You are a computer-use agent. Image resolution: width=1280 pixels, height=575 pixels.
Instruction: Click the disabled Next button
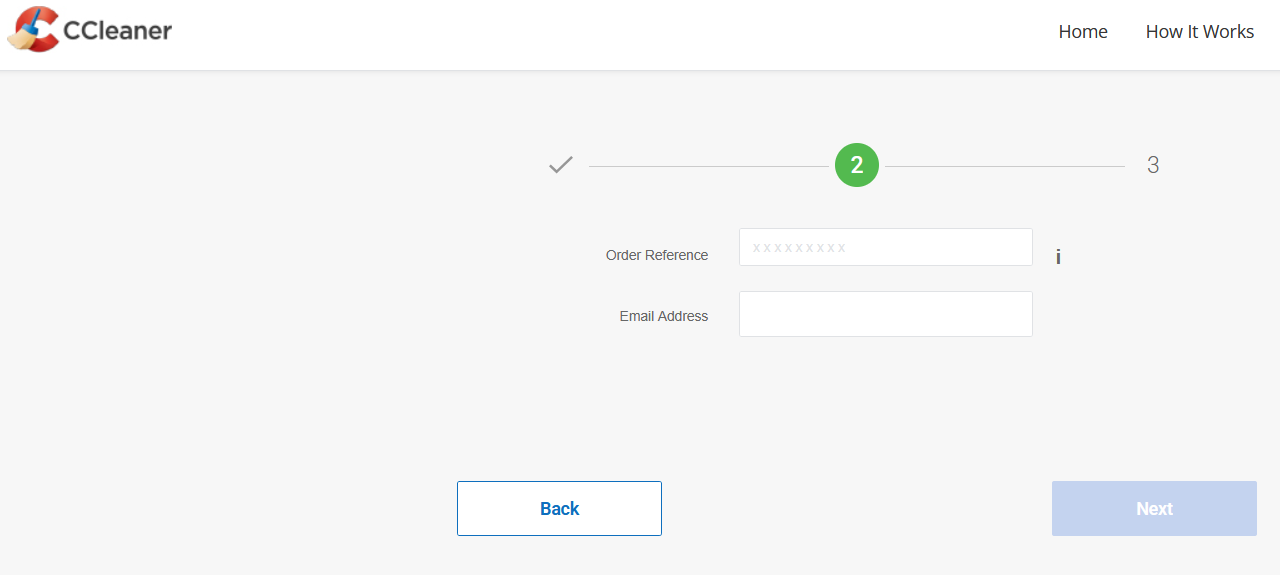1154,508
